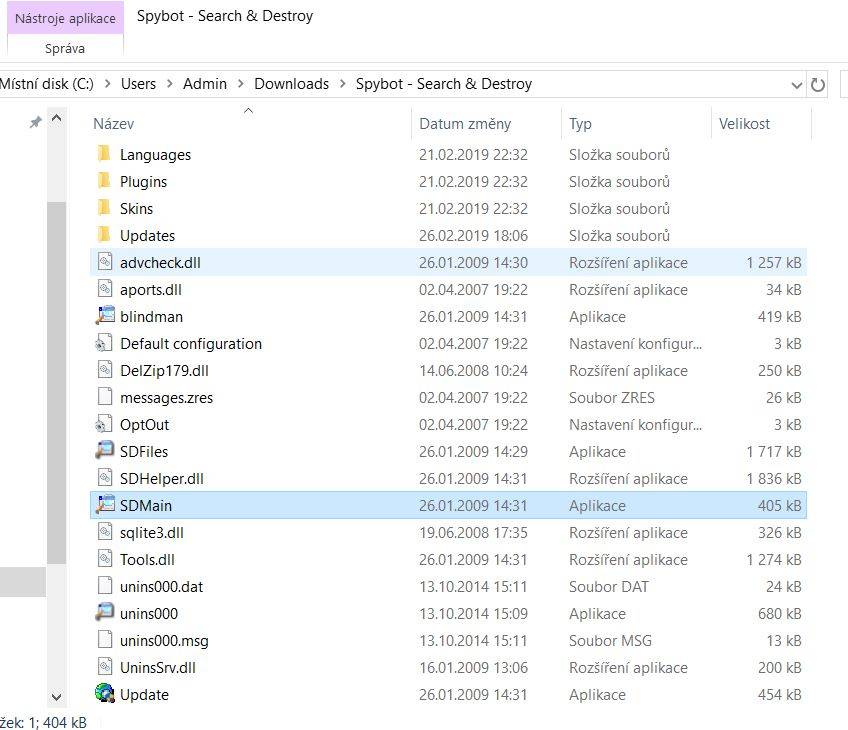Navigate to Users in the address bar
Viewport: 848px width, 730px height.
(x=138, y=84)
